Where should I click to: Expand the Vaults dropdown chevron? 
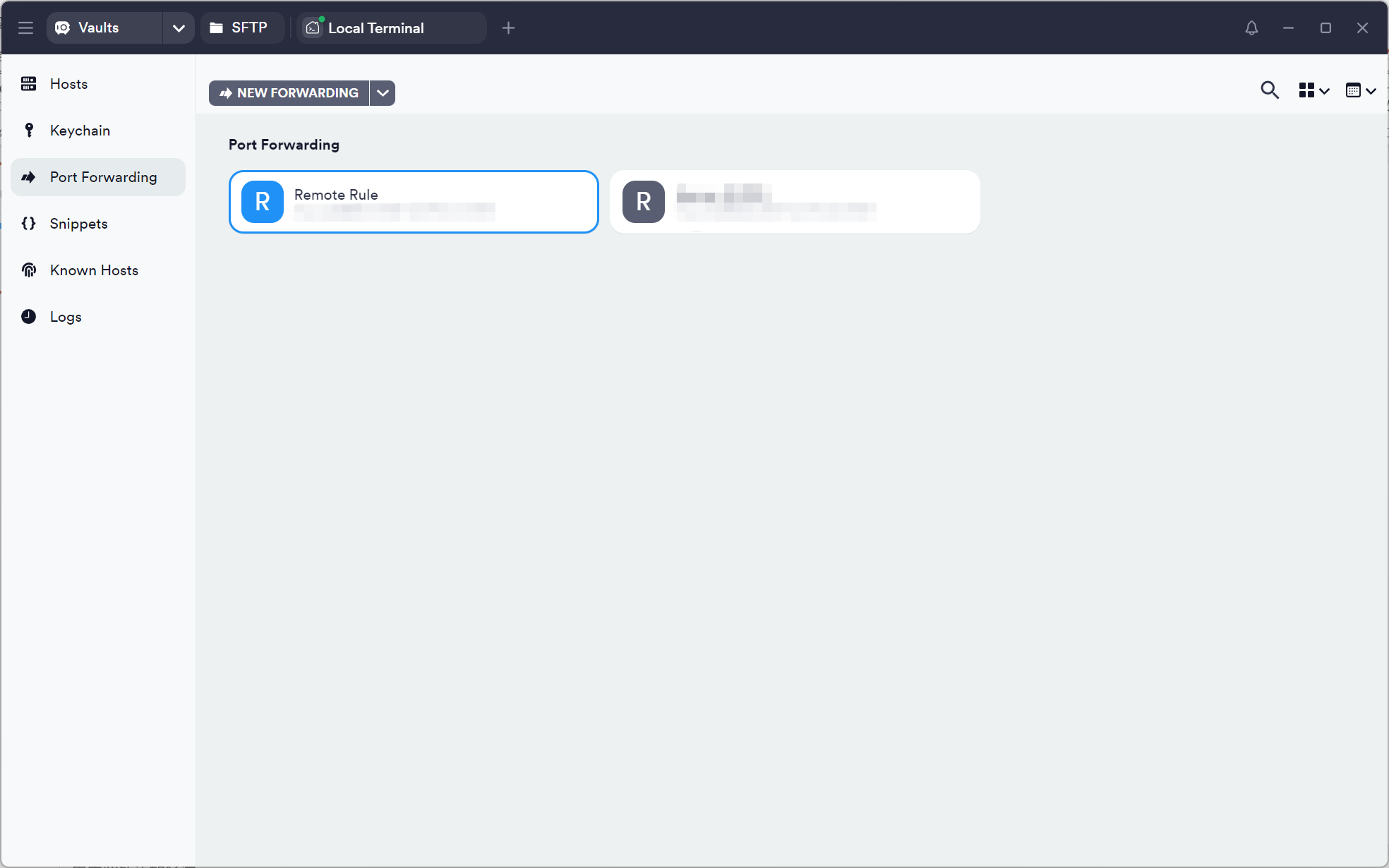coord(179,28)
